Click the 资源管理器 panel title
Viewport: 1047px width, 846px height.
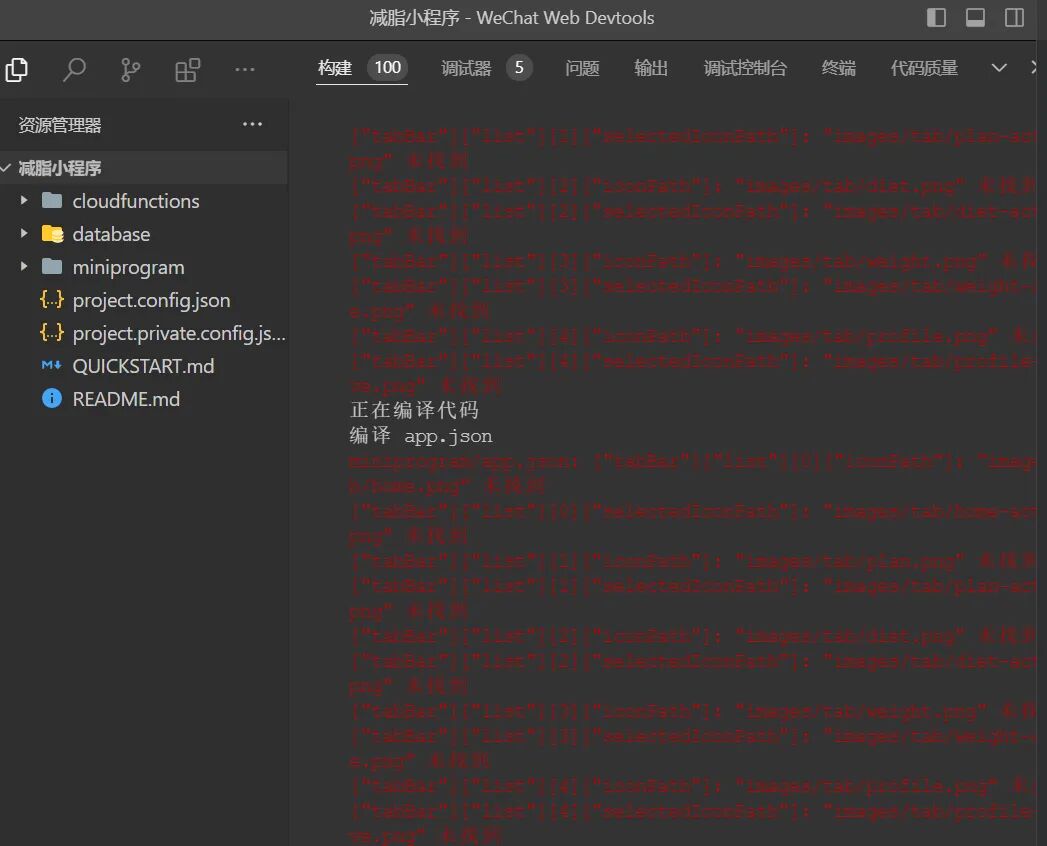point(59,125)
